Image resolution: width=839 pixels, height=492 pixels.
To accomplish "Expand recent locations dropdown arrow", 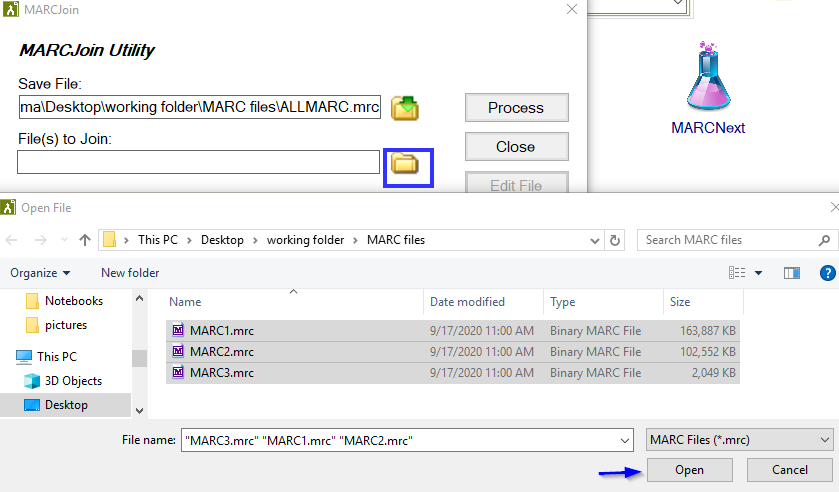I will click(x=64, y=240).
